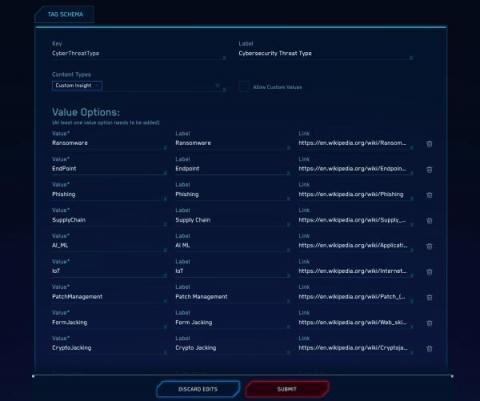Switch to the Tag Schema tab

tap(65, 14)
